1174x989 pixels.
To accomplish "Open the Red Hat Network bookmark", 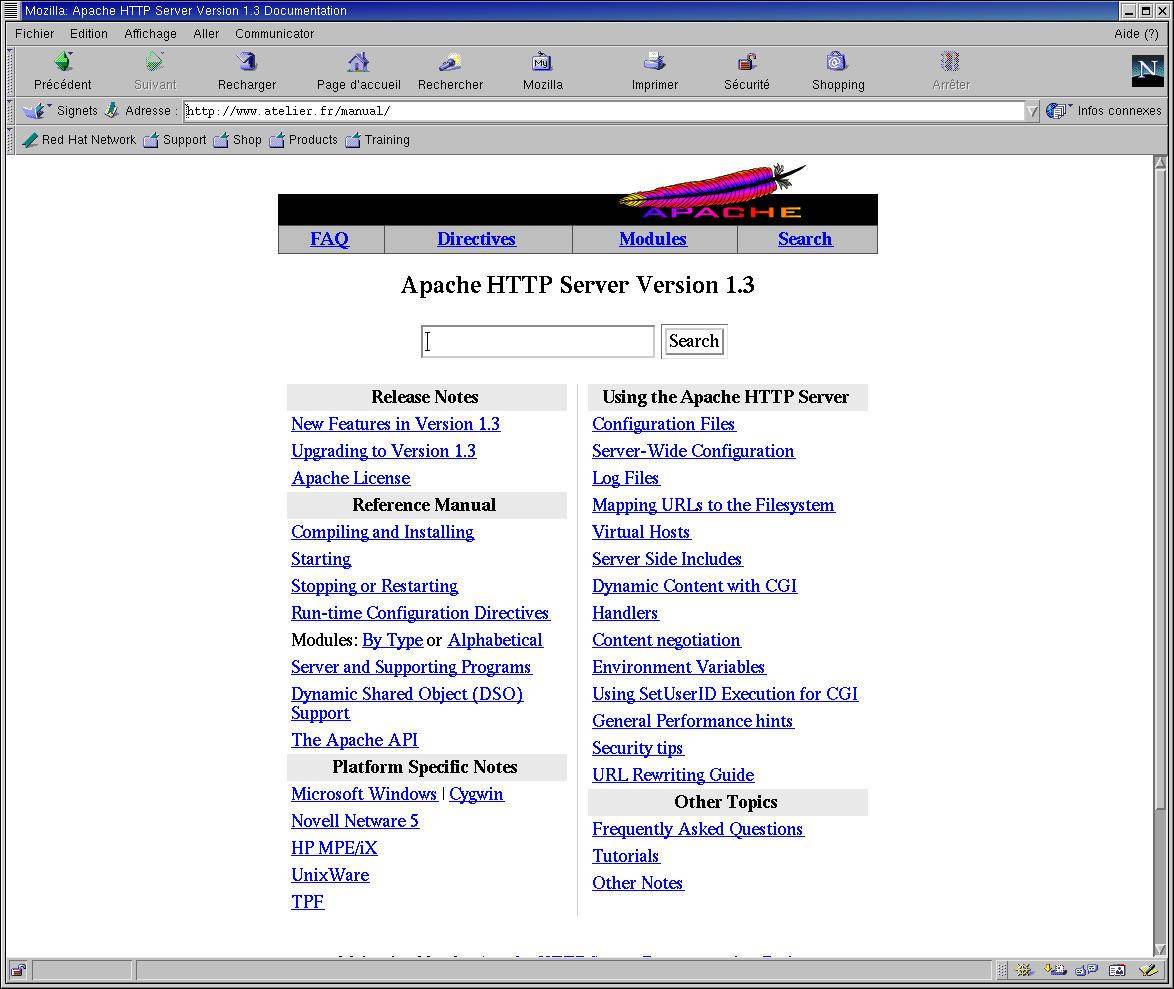I will point(79,140).
